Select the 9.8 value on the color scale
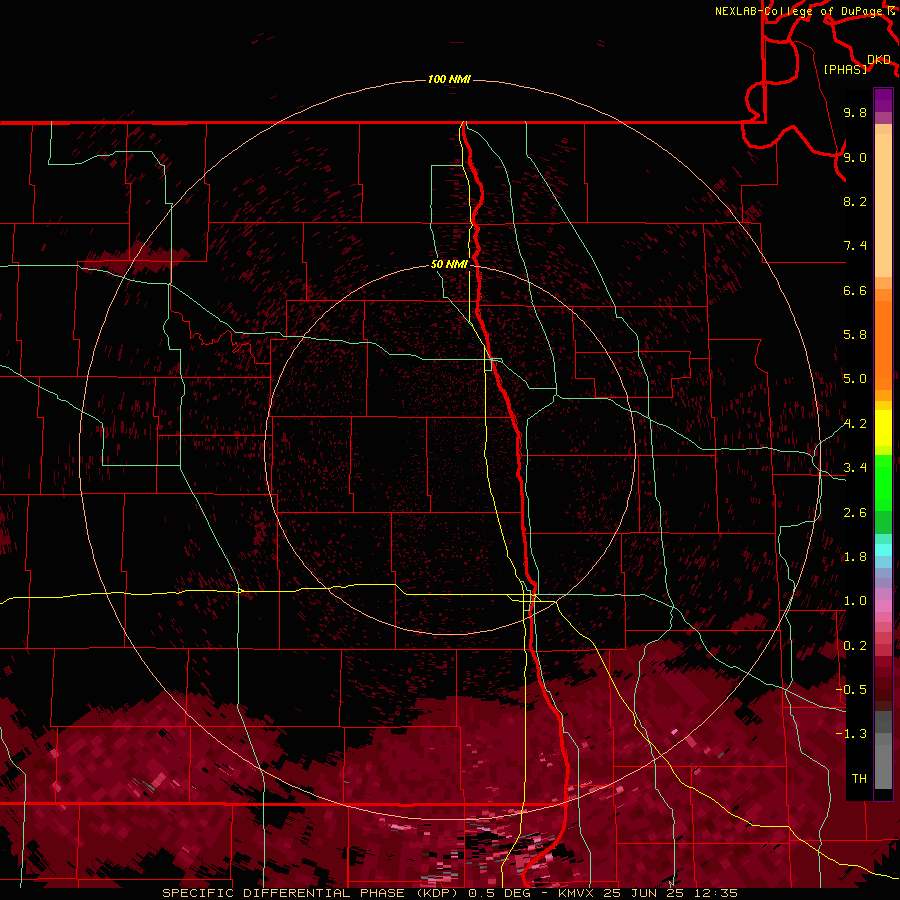 pos(855,112)
